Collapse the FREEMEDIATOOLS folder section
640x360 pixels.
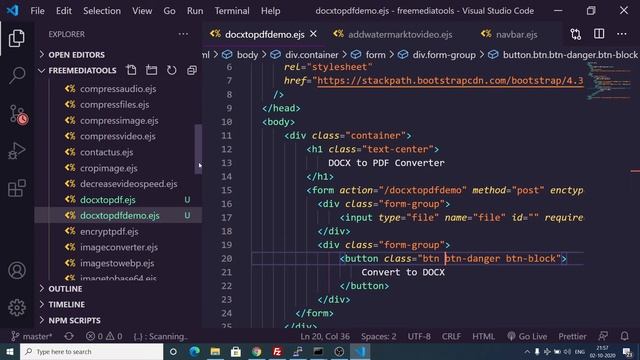[82, 70]
